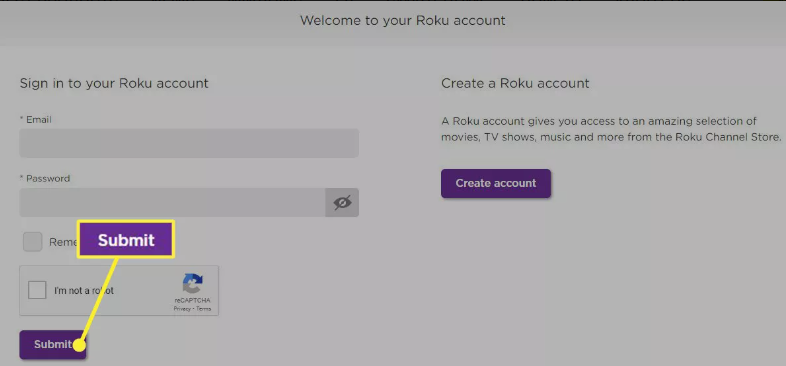The image size is (786, 366).
Task: Check the Remember me checkbox
Action: coord(33,242)
